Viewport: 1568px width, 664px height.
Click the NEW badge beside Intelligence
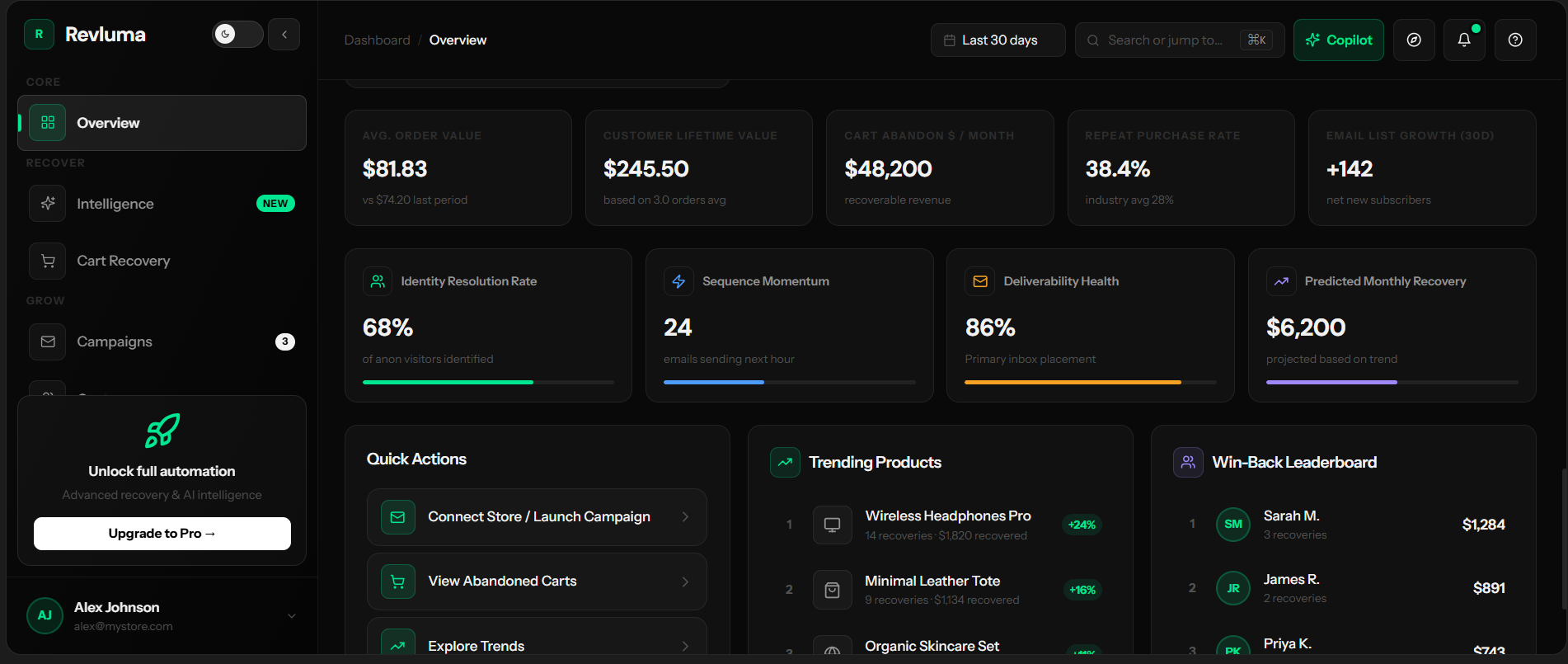point(275,204)
